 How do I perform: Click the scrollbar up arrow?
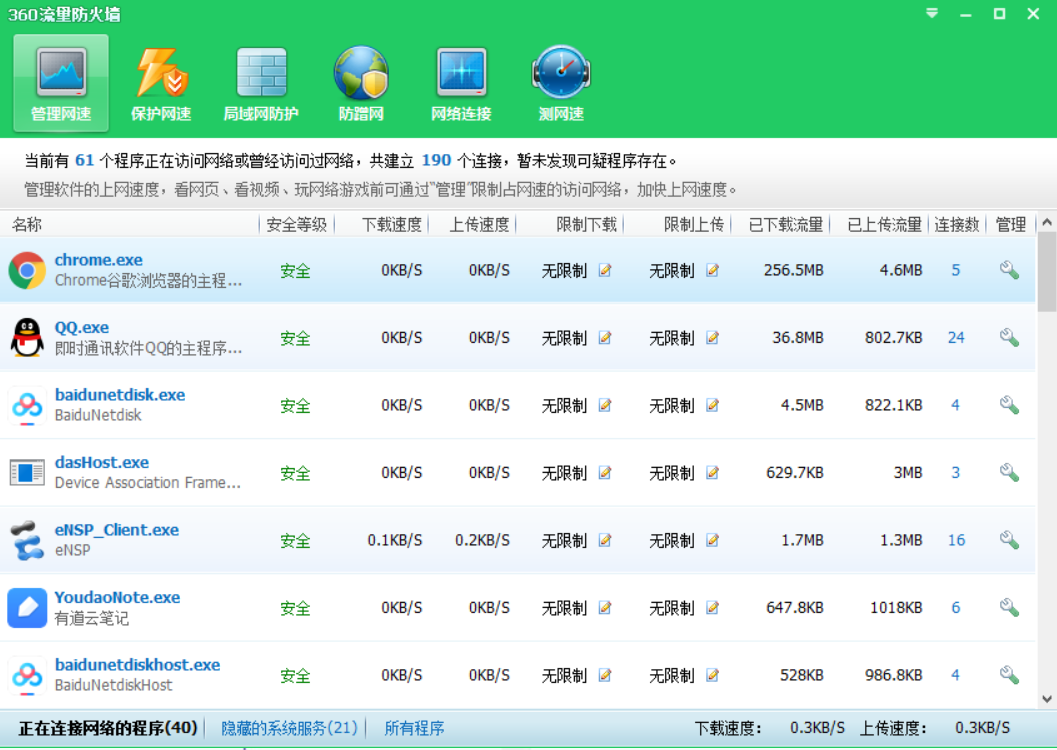pos(1046,222)
